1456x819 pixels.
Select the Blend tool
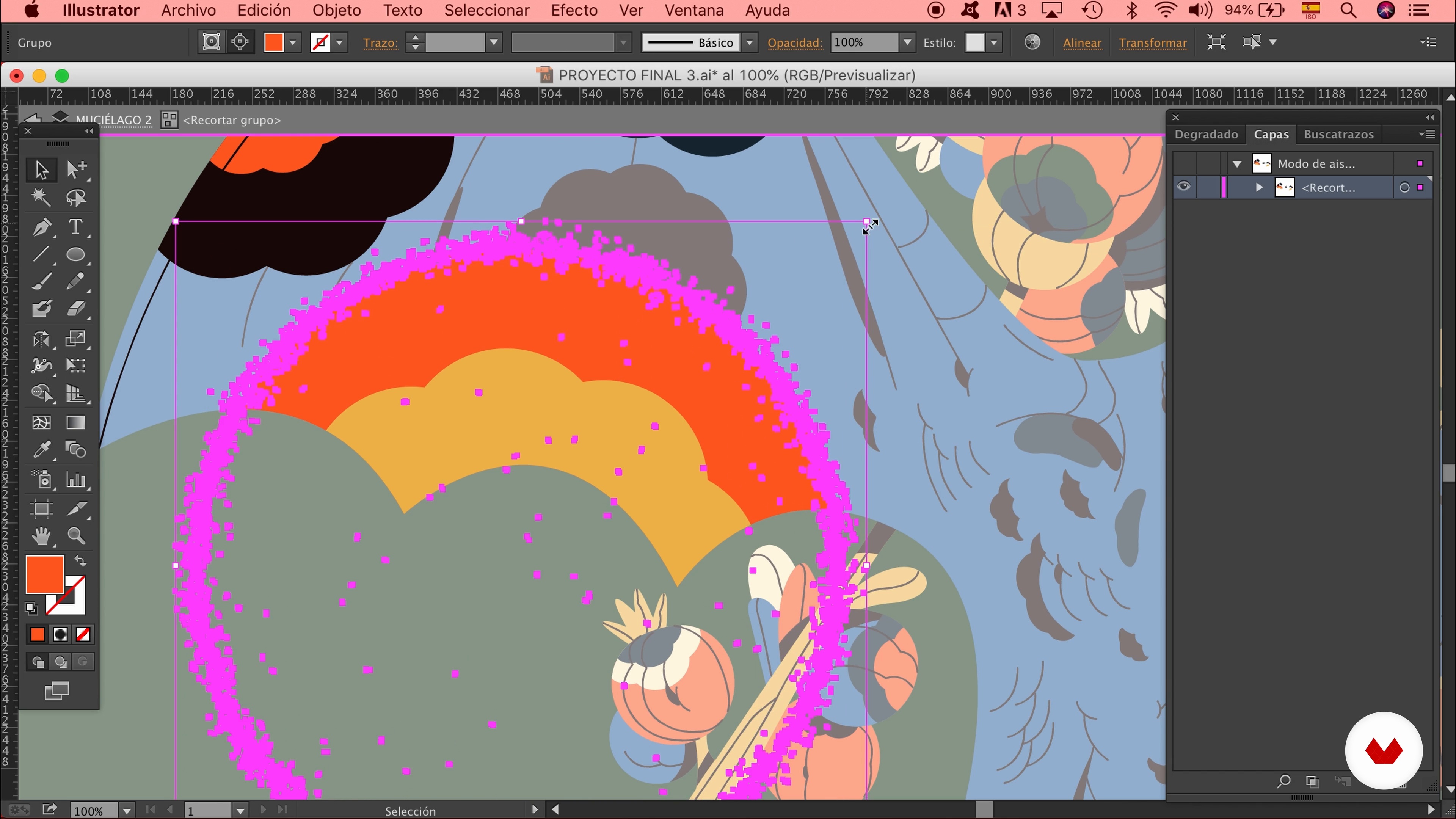tap(76, 450)
